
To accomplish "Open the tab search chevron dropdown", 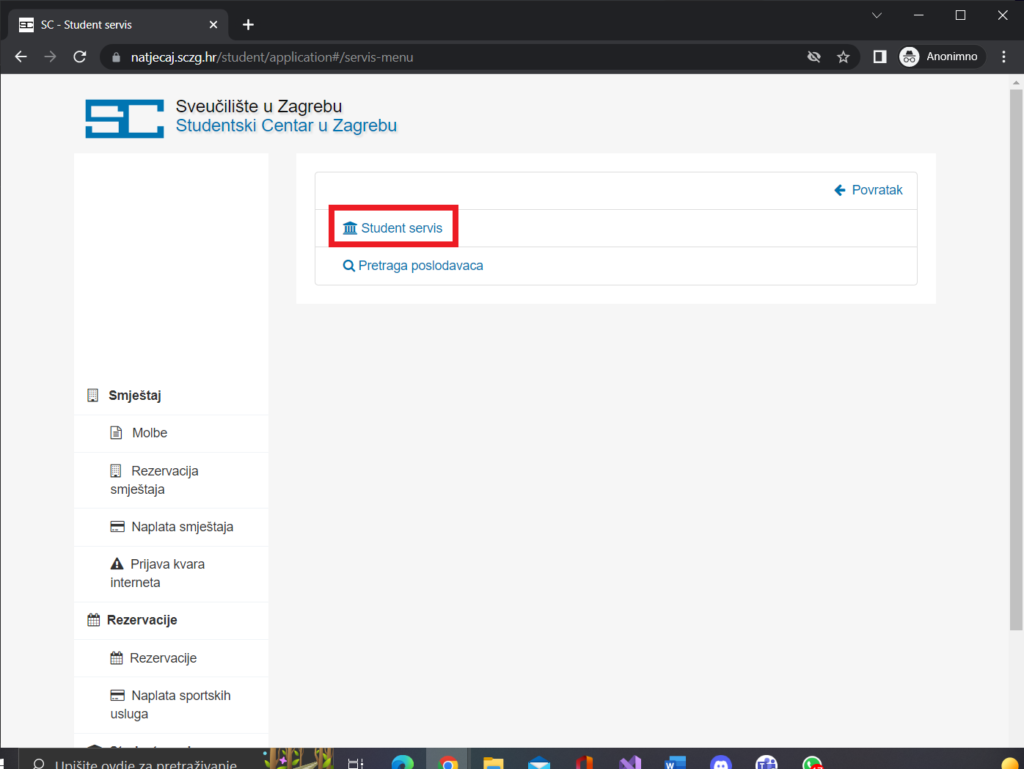I will pyautogui.click(x=877, y=15).
